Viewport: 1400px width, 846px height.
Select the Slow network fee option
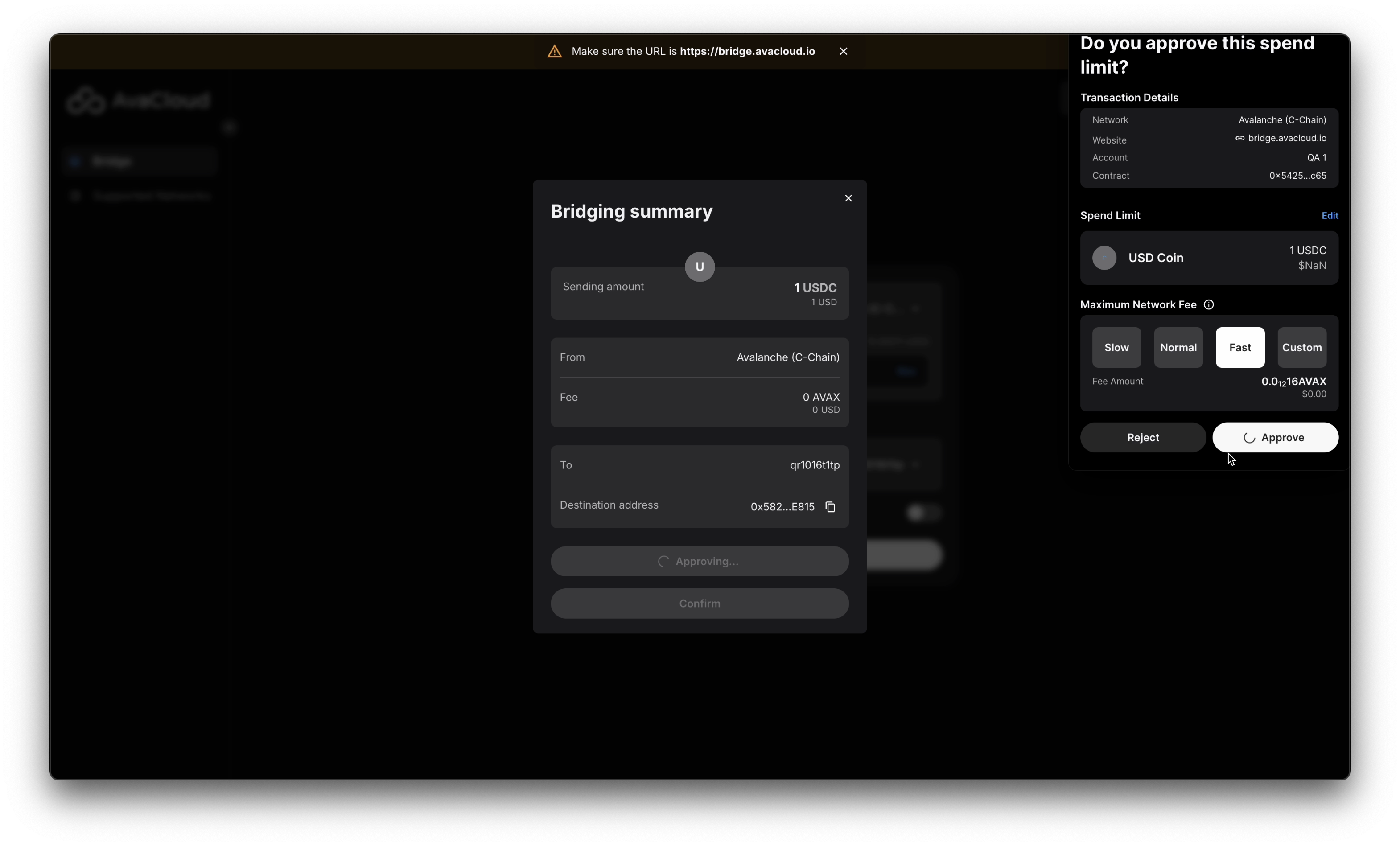1116,348
